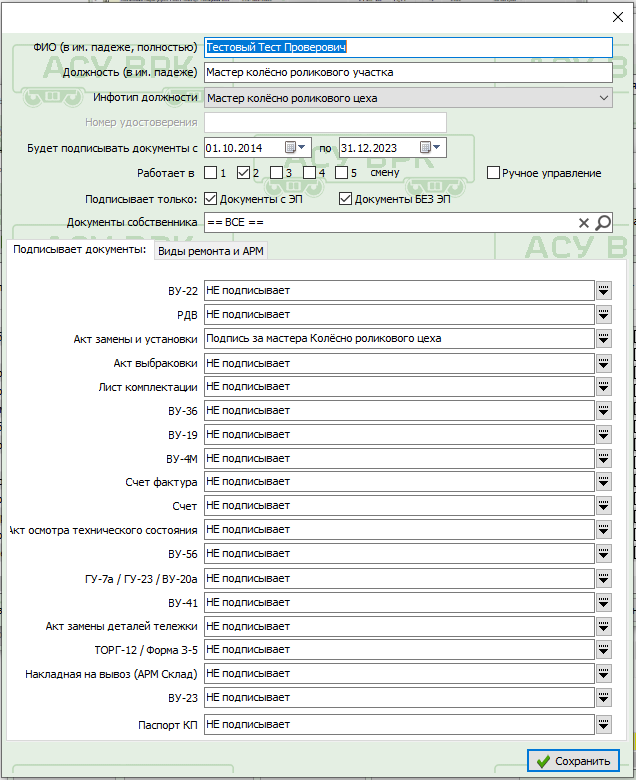Screen dimensions: 636x780
Task: Open list button for ВУ-23 row
Action: click(x=604, y=697)
